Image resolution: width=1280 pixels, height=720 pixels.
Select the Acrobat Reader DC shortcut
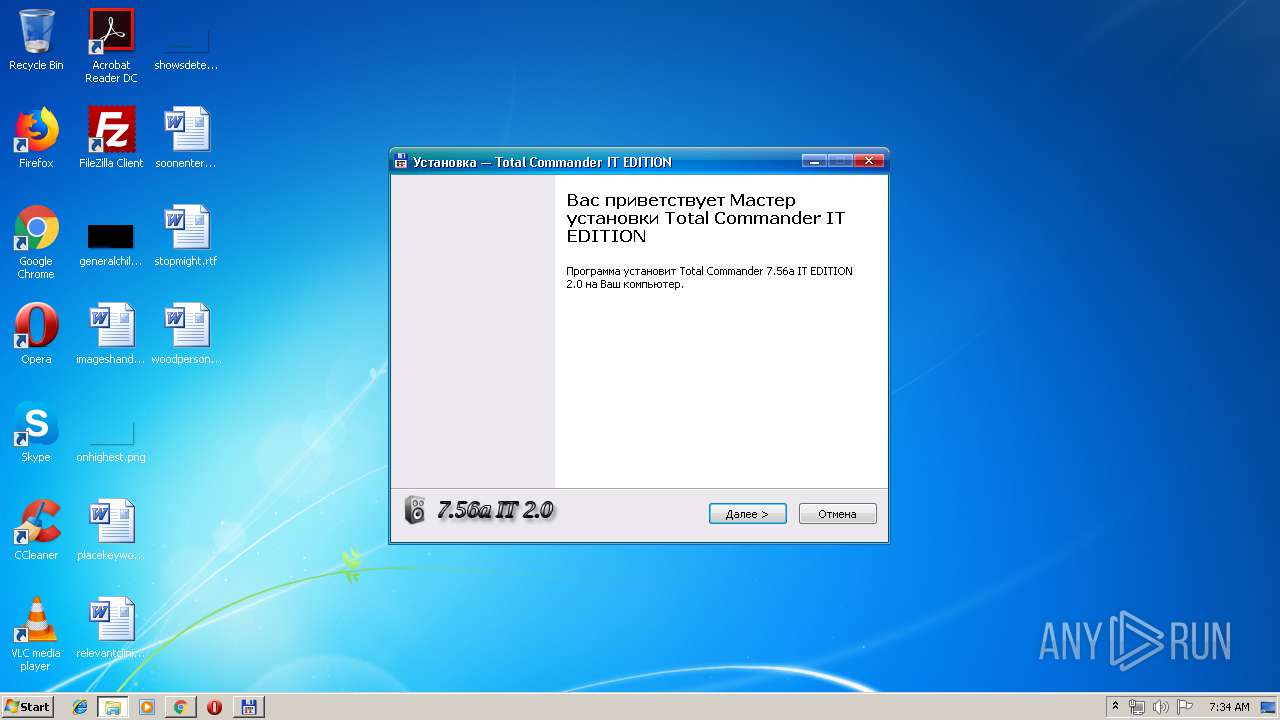[x=111, y=46]
